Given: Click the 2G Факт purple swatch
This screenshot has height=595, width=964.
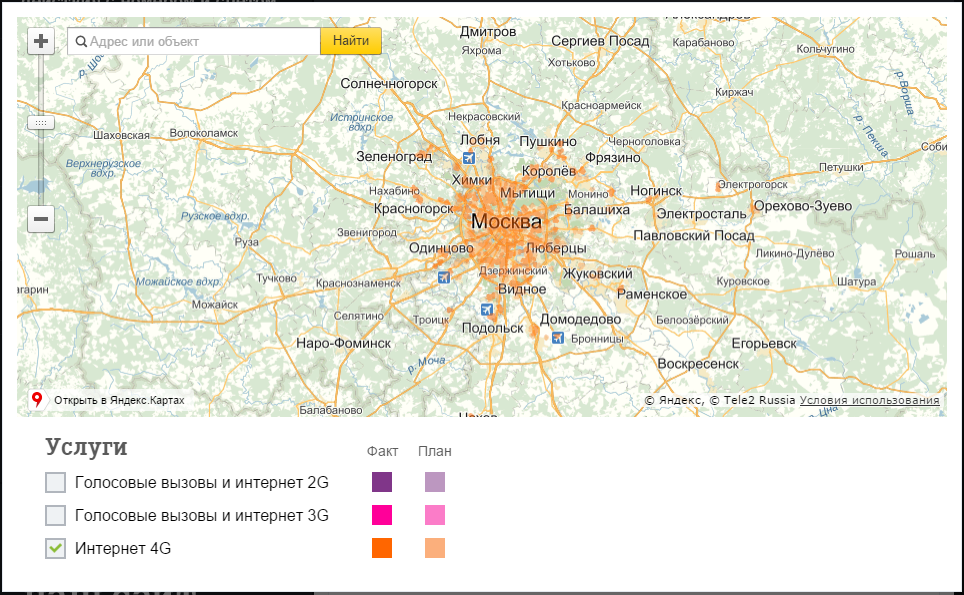Looking at the screenshot, I should 382,482.
